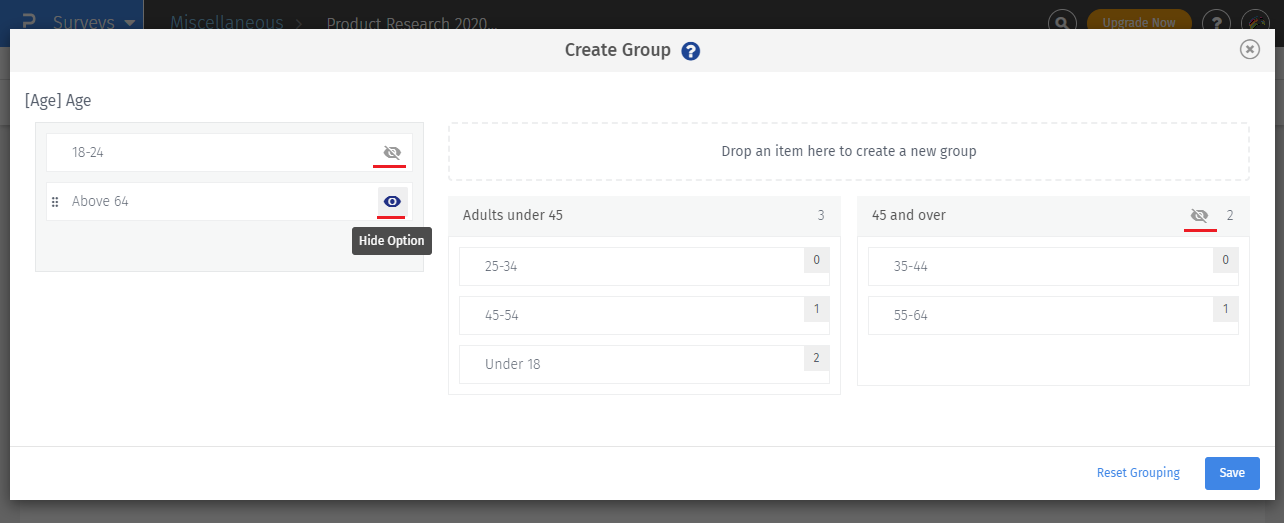1284x523 pixels.
Task: Click the drag handle beside Above 64
Action: click(x=55, y=202)
